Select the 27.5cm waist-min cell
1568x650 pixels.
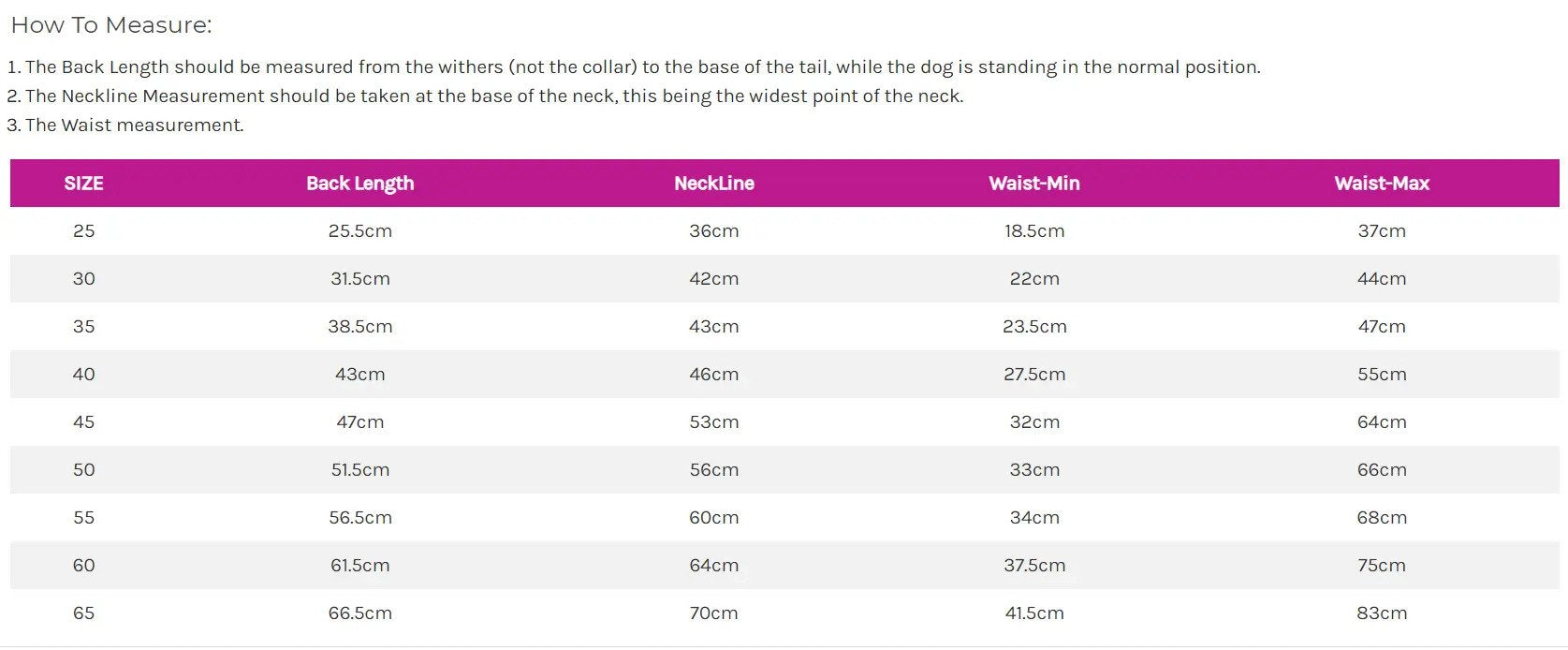[x=1033, y=375]
